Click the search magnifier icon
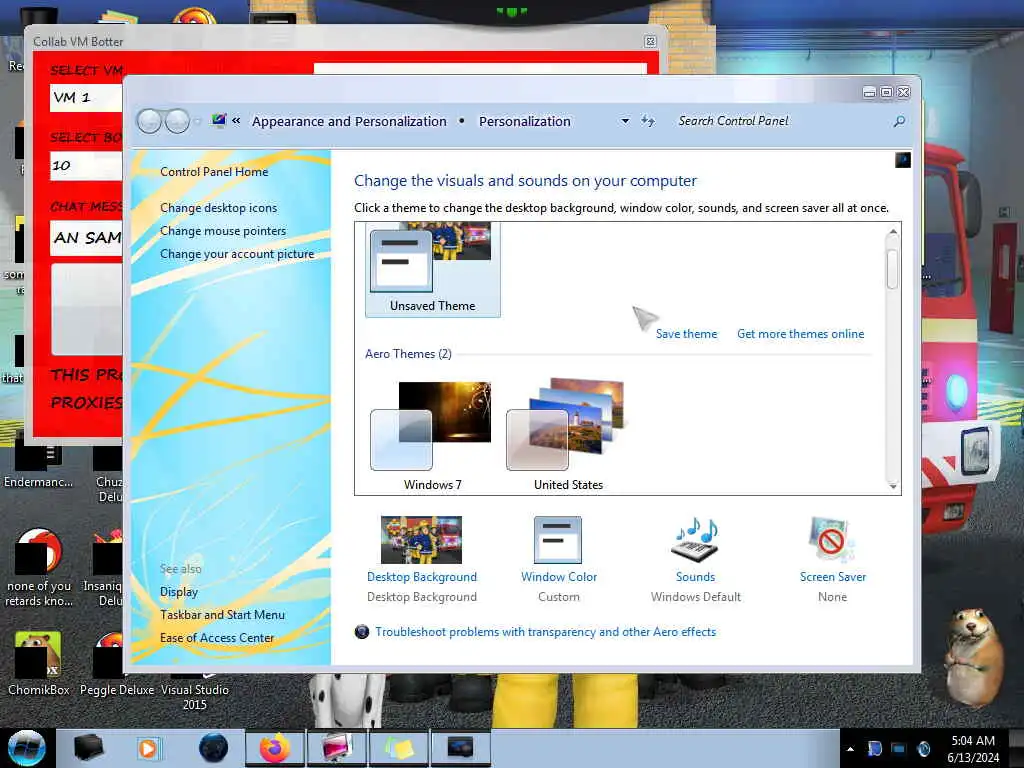1024x768 pixels. coord(899,121)
